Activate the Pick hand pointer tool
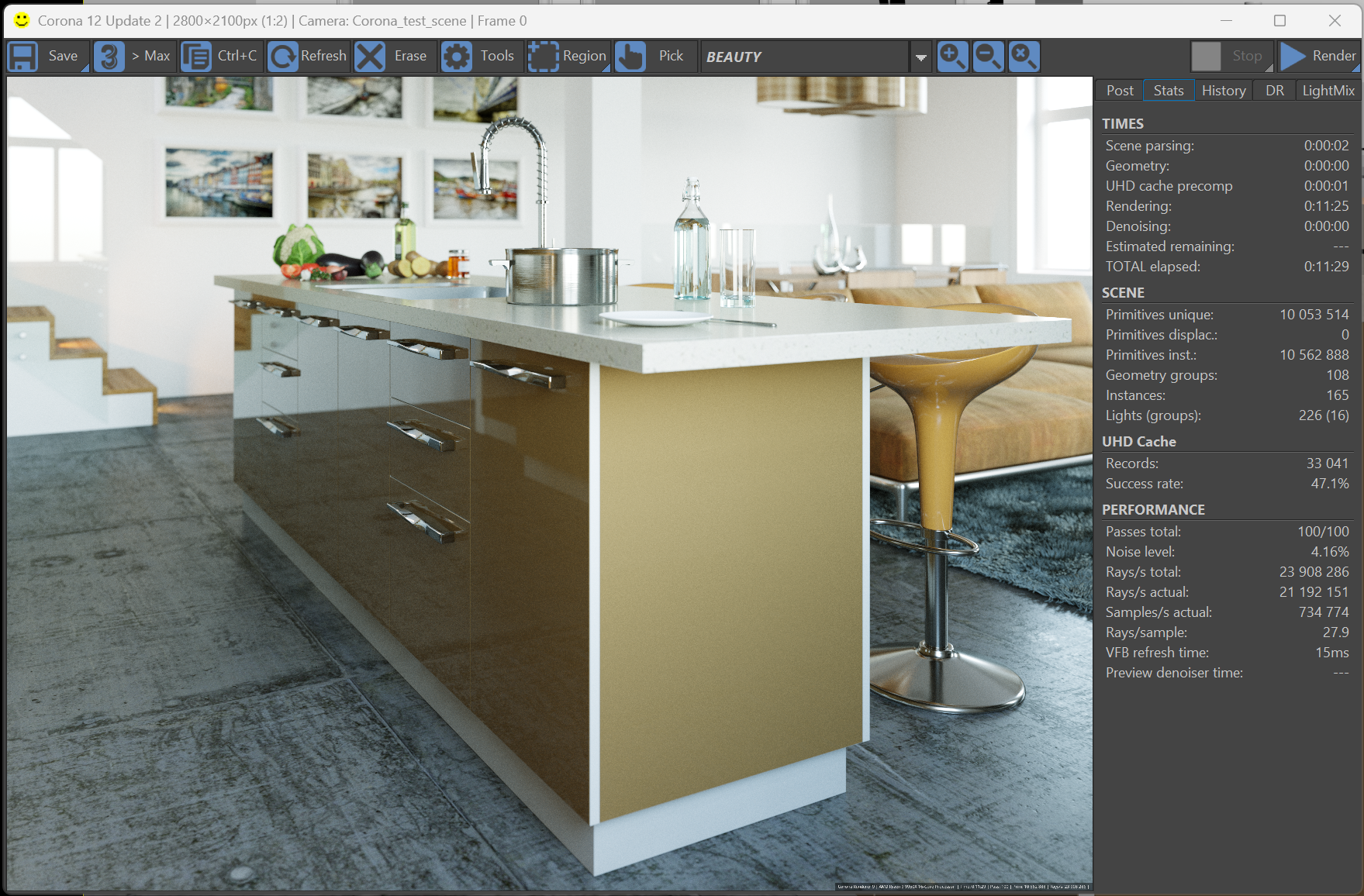 tap(630, 57)
